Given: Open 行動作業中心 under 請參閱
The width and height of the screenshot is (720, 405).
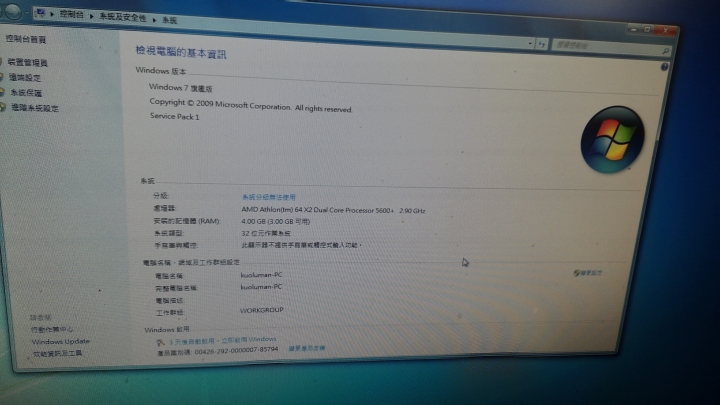Looking at the screenshot, I should click(x=52, y=330).
